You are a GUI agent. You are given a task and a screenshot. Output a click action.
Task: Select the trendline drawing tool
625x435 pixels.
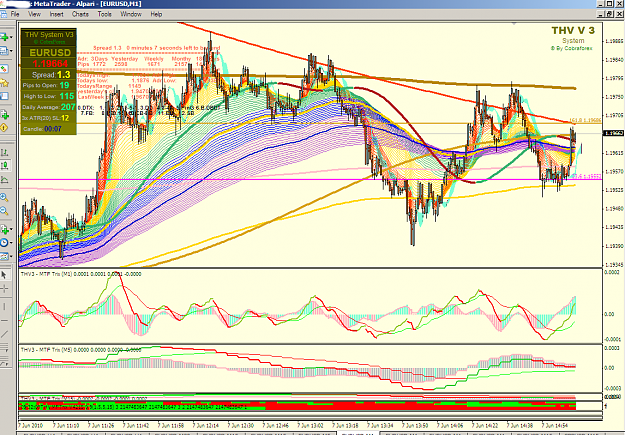(4, 334)
